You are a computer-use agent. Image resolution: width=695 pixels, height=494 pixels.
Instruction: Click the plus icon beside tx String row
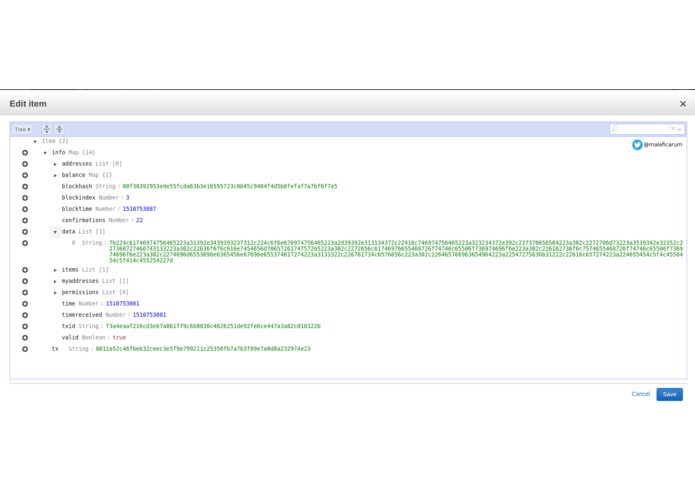[x=25, y=349]
